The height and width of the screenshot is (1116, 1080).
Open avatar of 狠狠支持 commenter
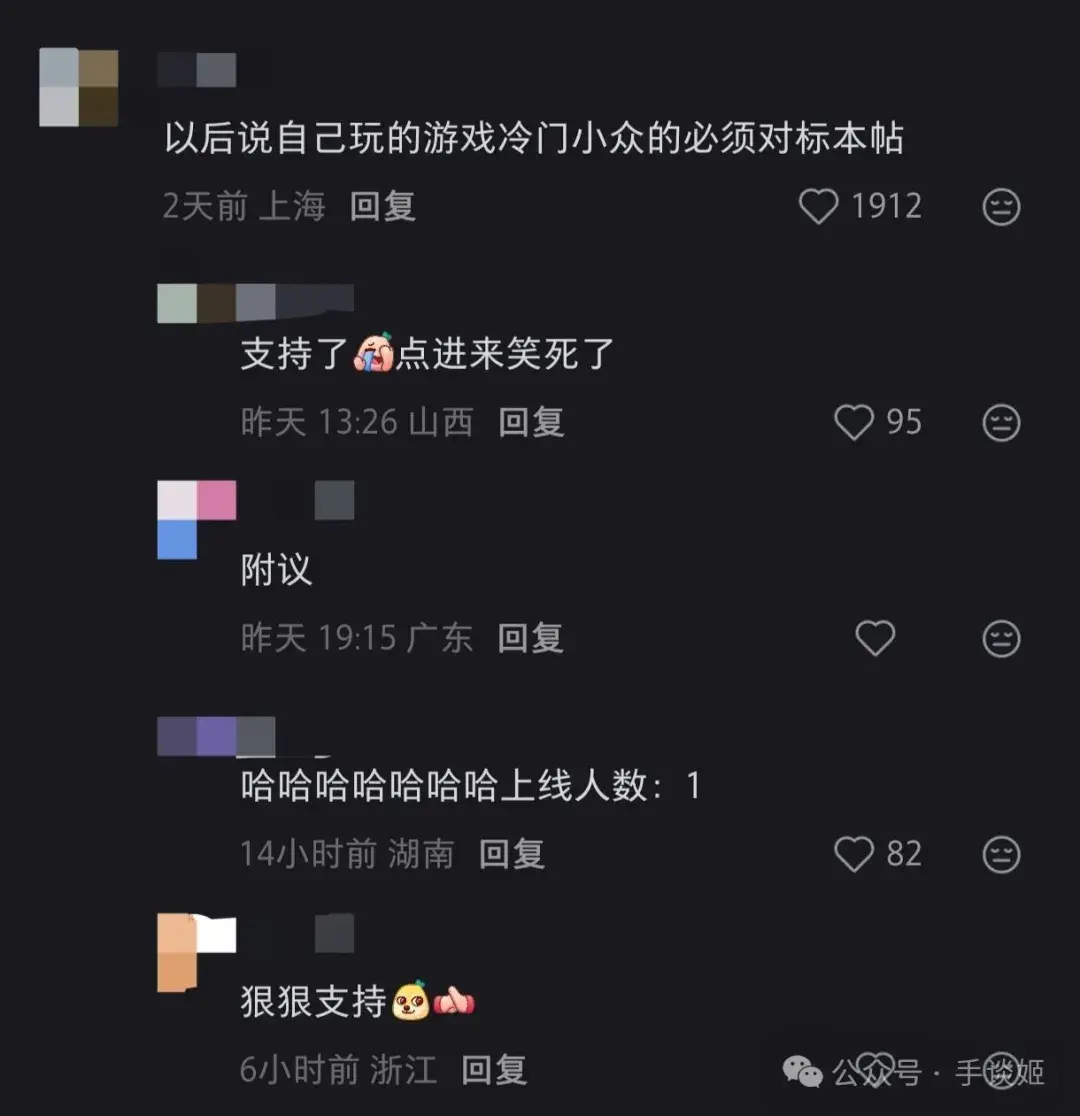point(196,952)
